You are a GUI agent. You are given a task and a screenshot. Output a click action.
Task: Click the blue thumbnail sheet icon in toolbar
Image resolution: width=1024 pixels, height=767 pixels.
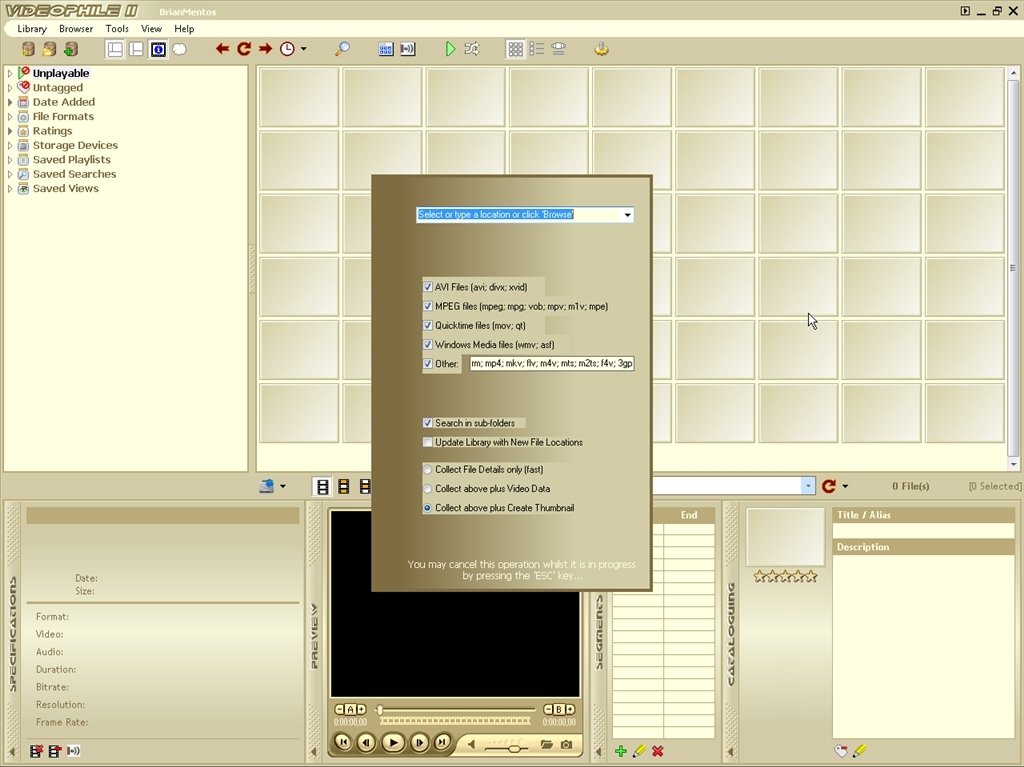coord(386,49)
